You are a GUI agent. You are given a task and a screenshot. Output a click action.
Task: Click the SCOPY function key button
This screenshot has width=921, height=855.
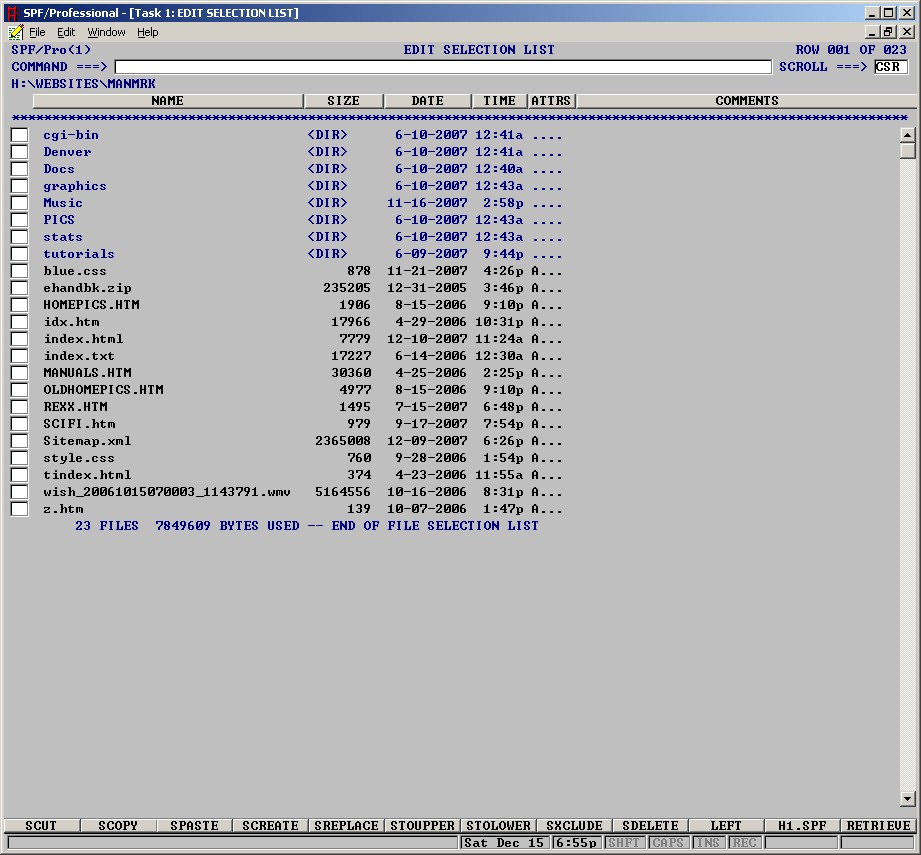pos(117,826)
